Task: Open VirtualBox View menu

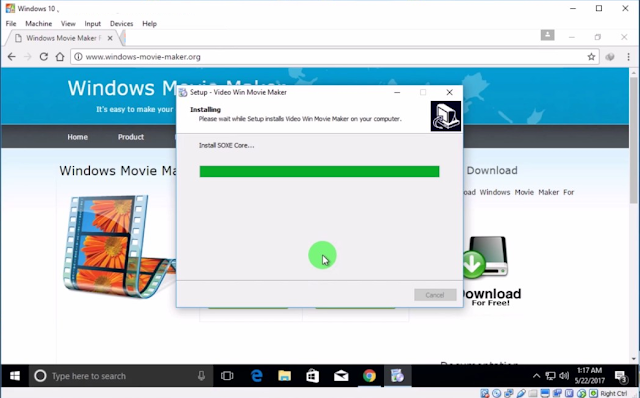Action: (x=68, y=24)
